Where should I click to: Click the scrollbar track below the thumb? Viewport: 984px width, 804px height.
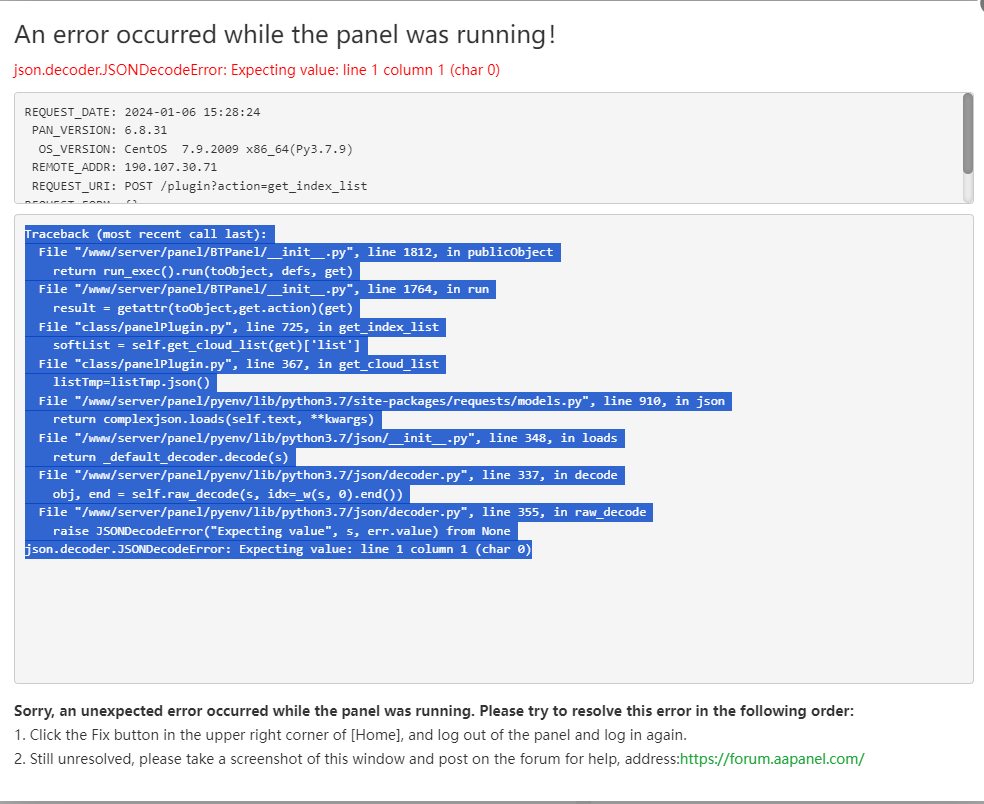(x=967, y=188)
